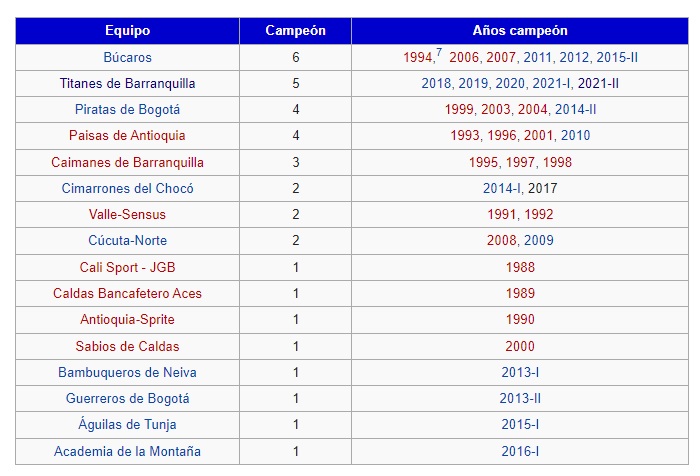Click the Paisas de Antioquia link
Viewport: 700px width, 476px height.
[128, 135]
